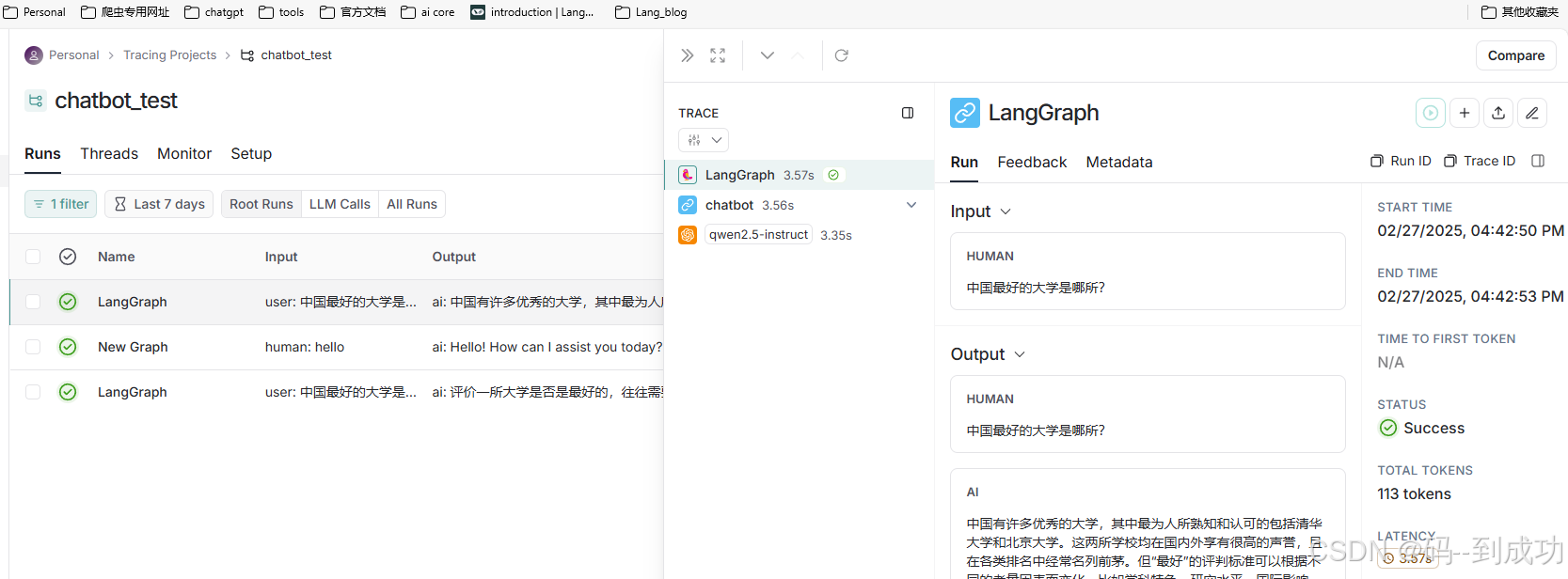Open the Last 7 days time filter
Image resolution: width=1568 pixels, height=579 pixels.
click(159, 204)
